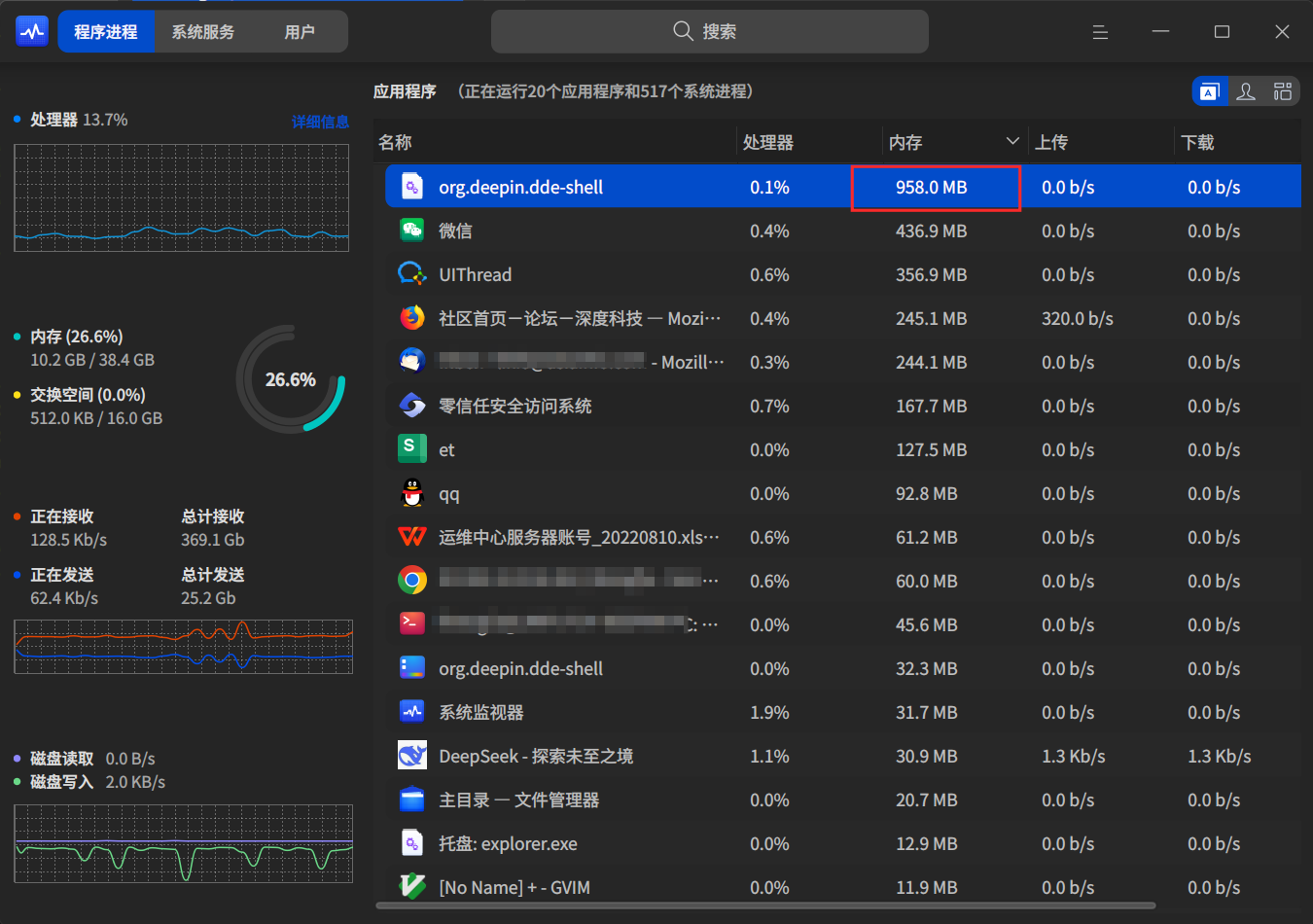Viewport: 1313px width, 924px height.
Task: Click the 交换空间 (0.0%) label
Action: 88,395
